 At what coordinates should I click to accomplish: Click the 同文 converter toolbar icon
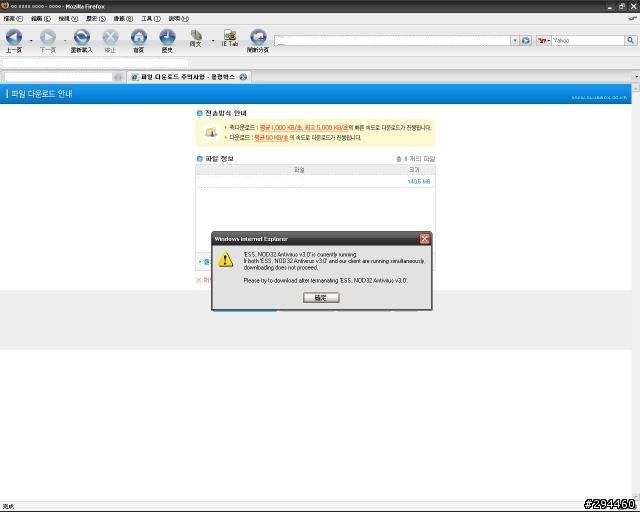pyautogui.click(x=196, y=35)
